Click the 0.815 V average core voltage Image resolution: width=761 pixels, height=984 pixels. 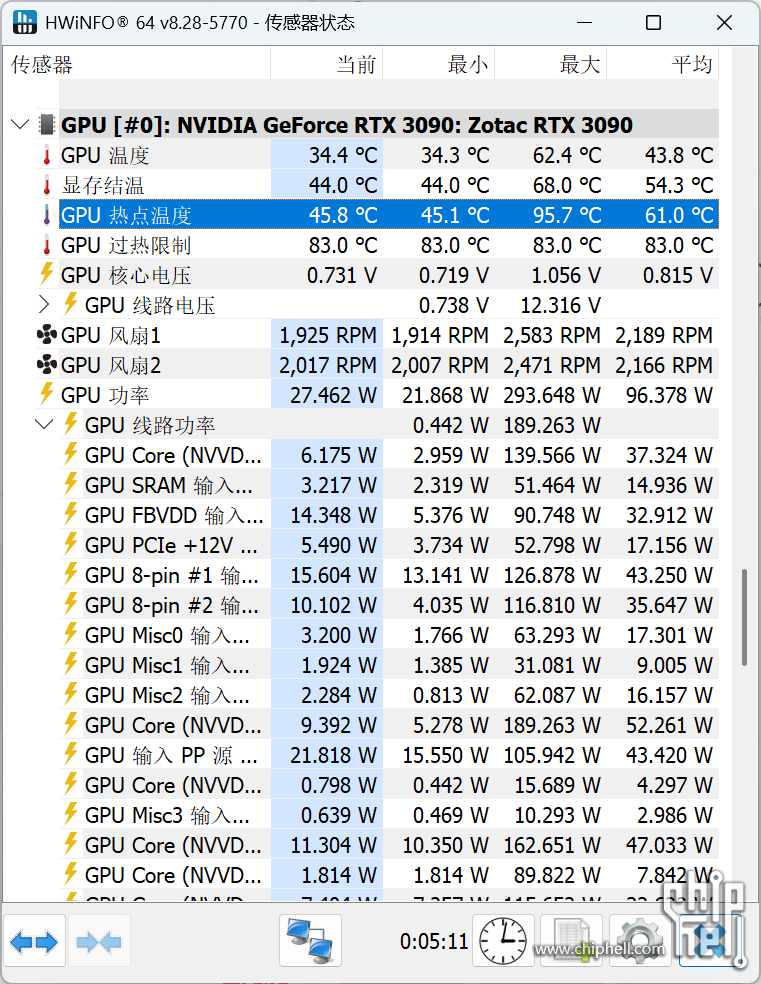(678, 275)
